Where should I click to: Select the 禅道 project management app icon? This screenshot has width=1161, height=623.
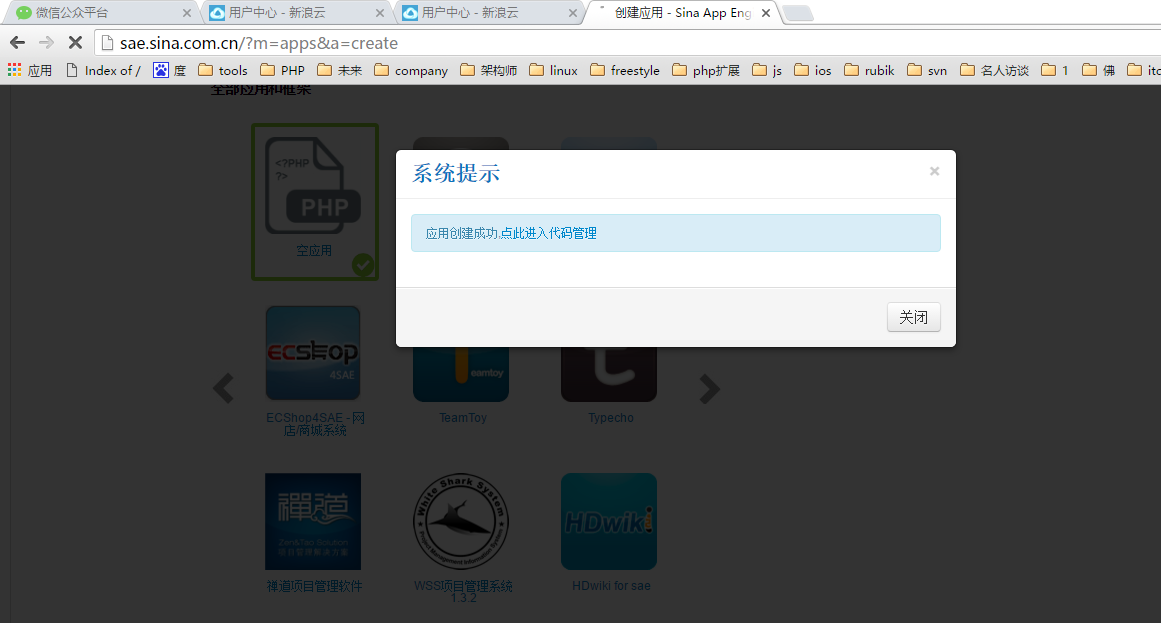[313, 521]
